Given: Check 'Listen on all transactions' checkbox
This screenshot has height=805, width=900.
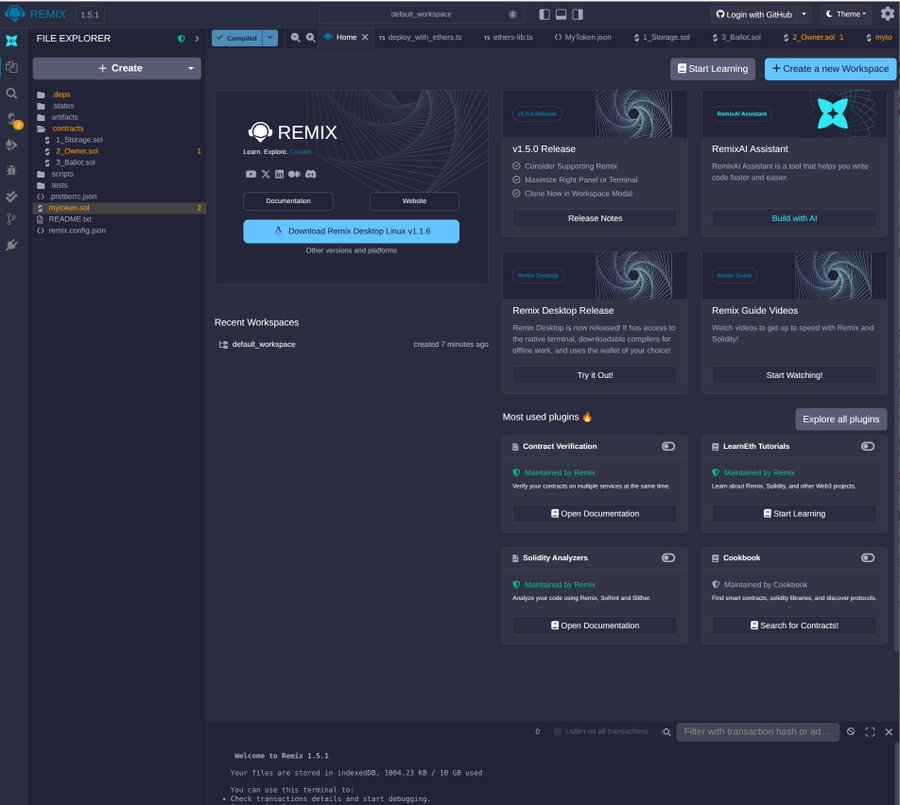Looking at the screenshot, I should tap(557, 732).
